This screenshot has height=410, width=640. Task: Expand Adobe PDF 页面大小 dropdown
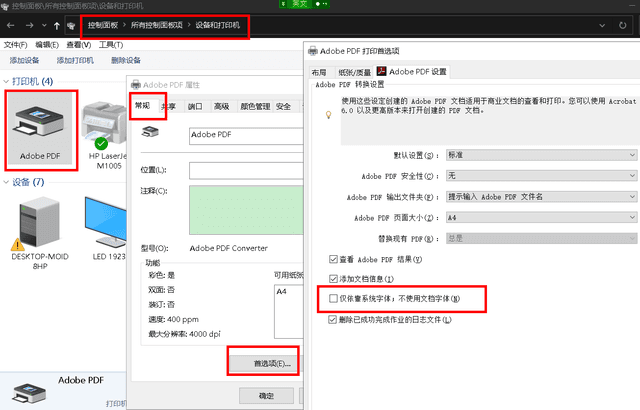540,217
